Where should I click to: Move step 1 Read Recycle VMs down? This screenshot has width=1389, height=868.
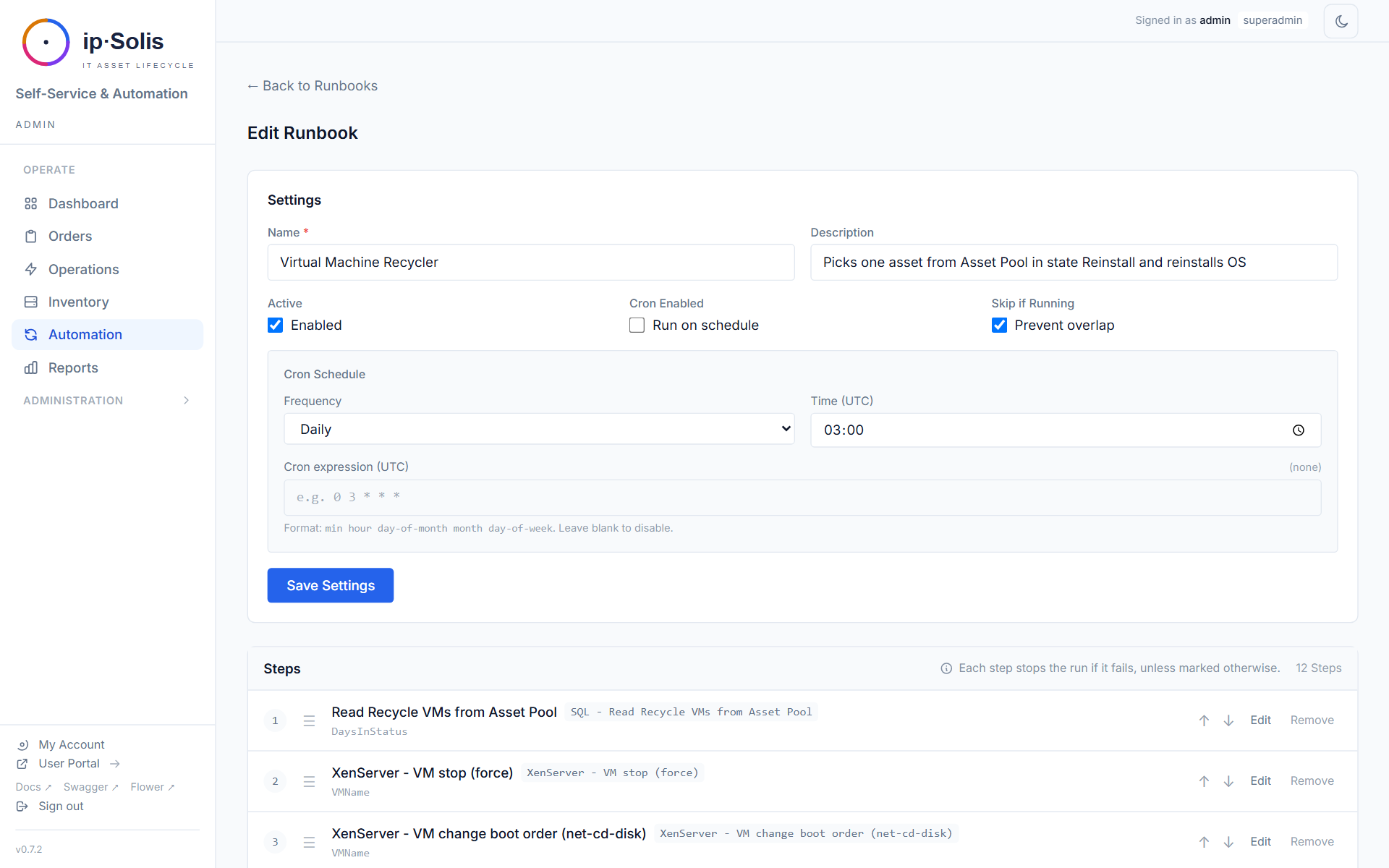coord(1228,720)
